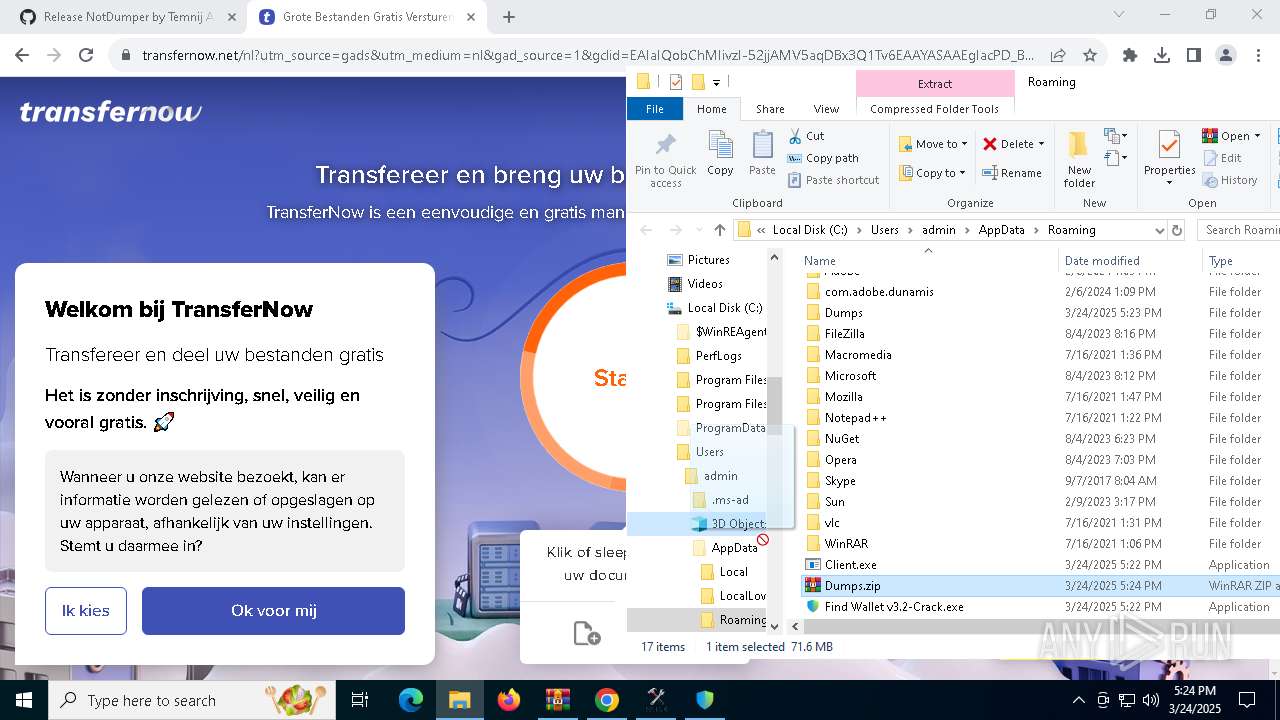The image size is (1280, 720).
Task: Click the Copy ribbon icon
Action: (720, 153)
